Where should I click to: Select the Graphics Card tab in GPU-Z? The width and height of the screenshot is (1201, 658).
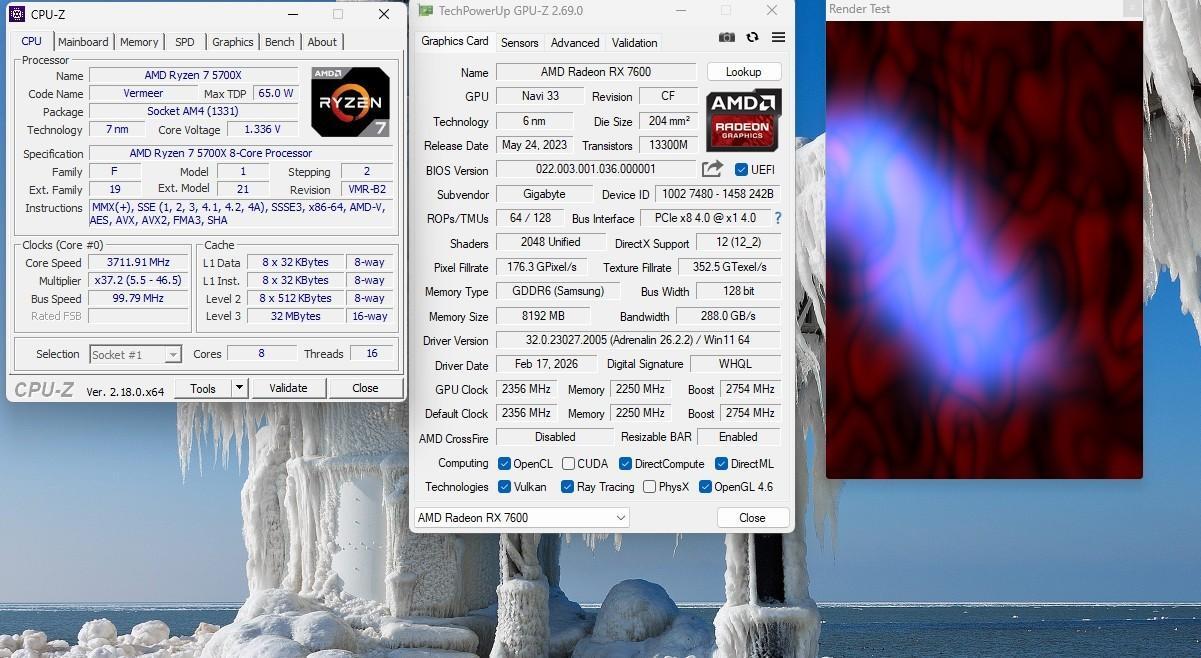coord(455,41)
